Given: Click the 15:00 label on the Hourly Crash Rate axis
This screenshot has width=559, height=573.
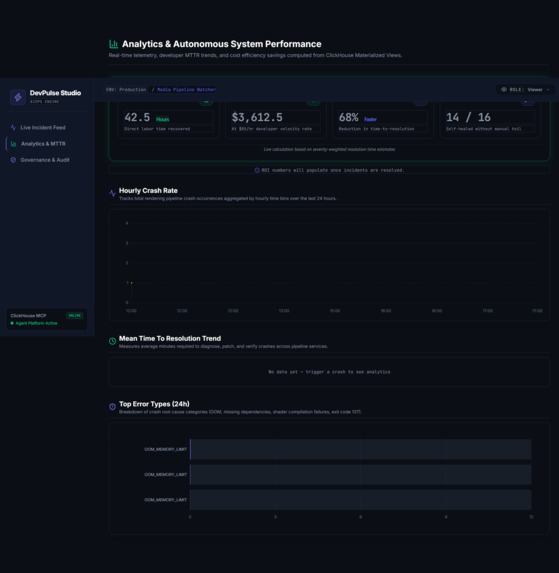Looking at the screenshot, I should [335, 311].
